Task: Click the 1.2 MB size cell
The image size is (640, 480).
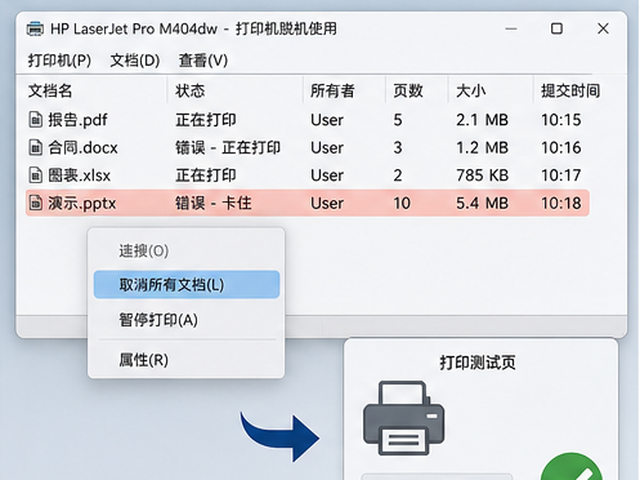Action: pos(482,148)
